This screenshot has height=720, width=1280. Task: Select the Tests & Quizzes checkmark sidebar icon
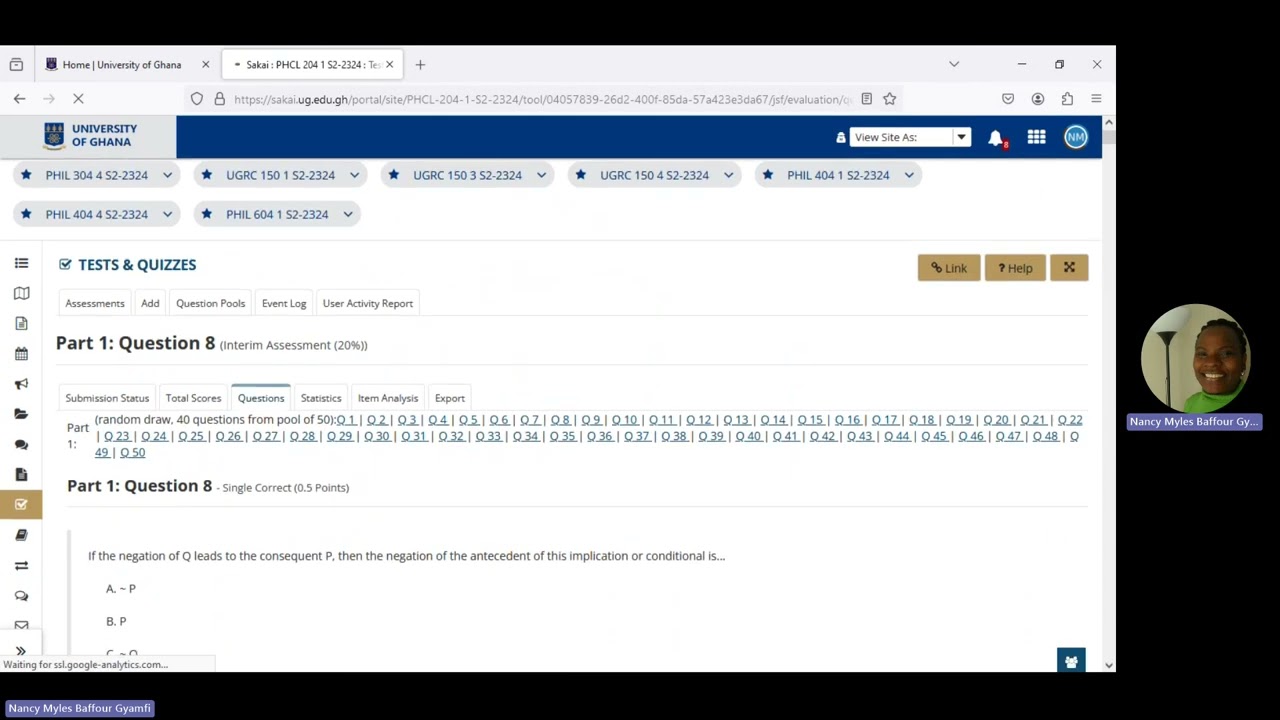pyautogui.click(x=21, y=504)
